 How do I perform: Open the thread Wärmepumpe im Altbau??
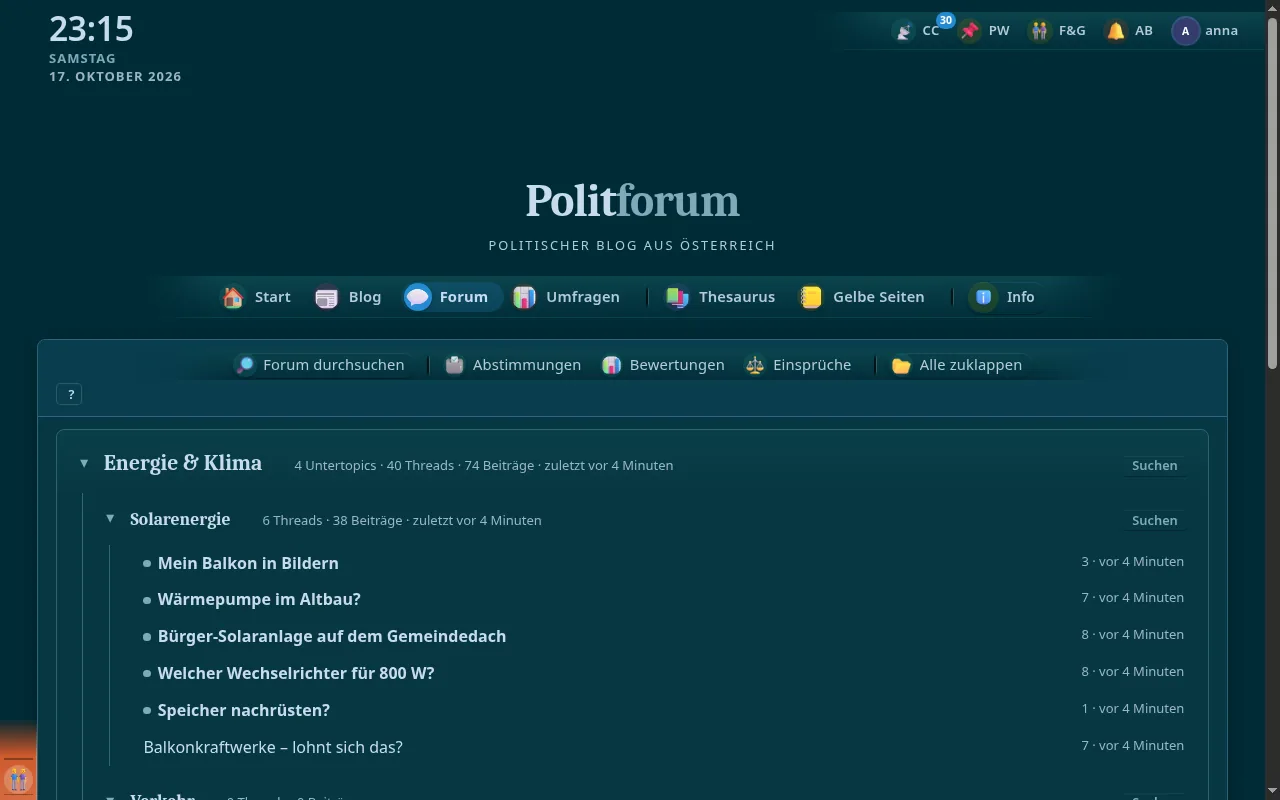pos(259,599)
